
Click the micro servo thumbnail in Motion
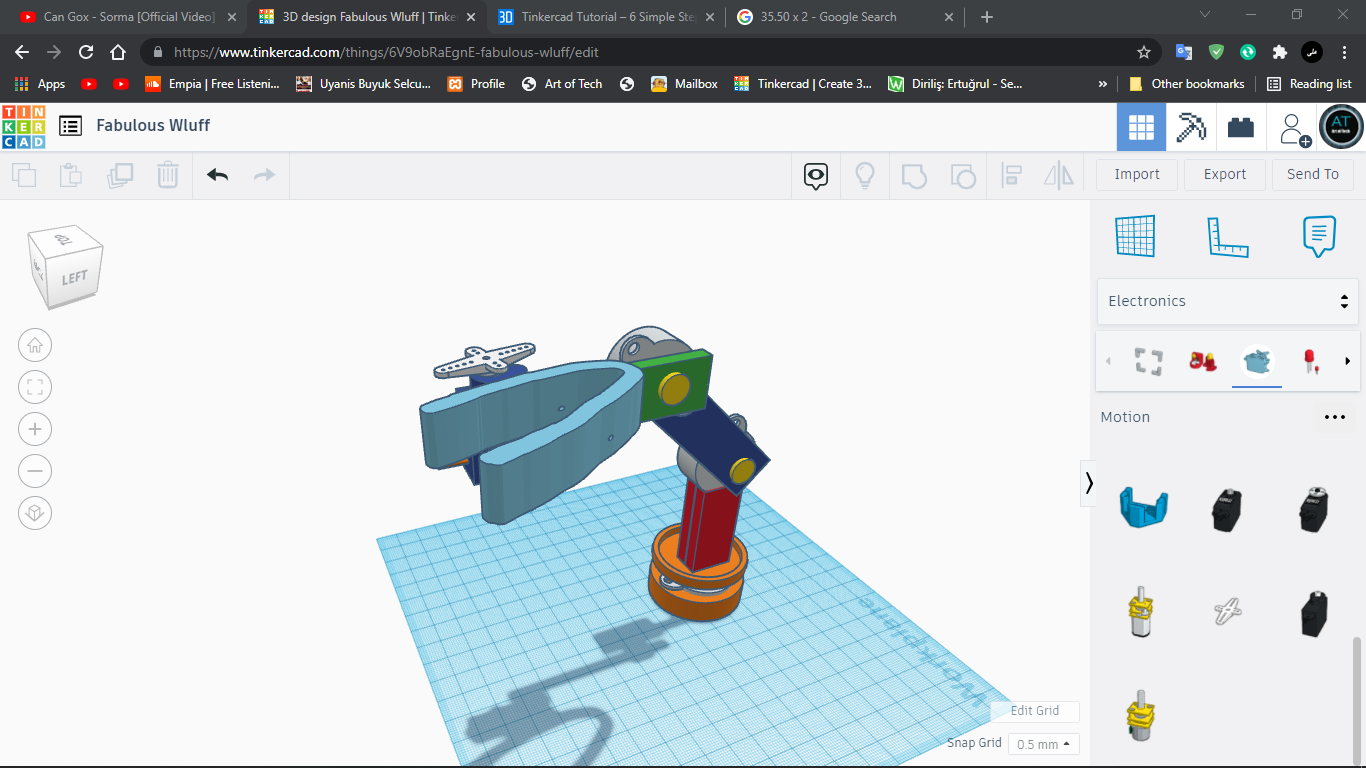coord(1227,509)
